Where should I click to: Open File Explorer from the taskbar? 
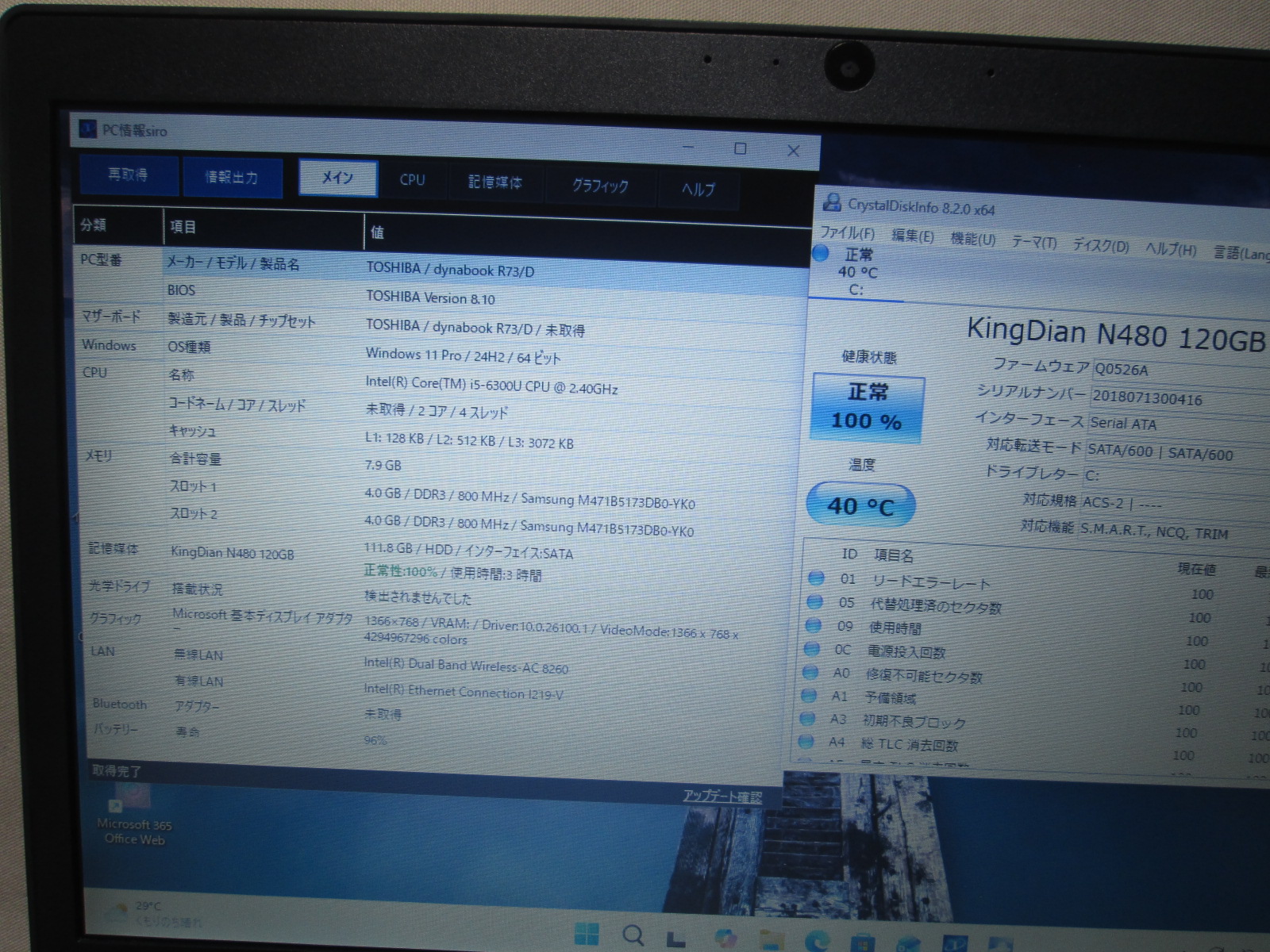(x=772, y=940)
